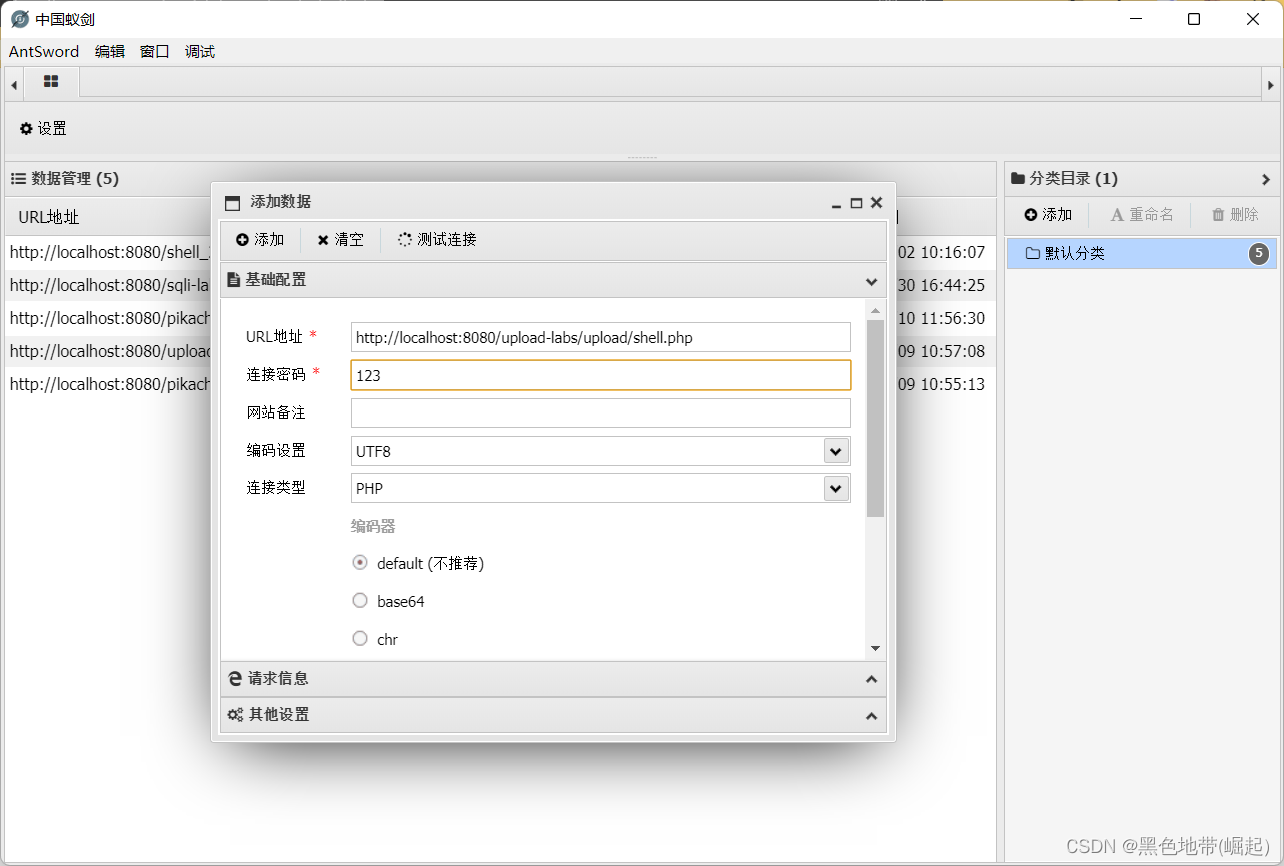
Task: Click the right tab-scroll arrow
Action: pyautogui.click(x=1271, y=86)
